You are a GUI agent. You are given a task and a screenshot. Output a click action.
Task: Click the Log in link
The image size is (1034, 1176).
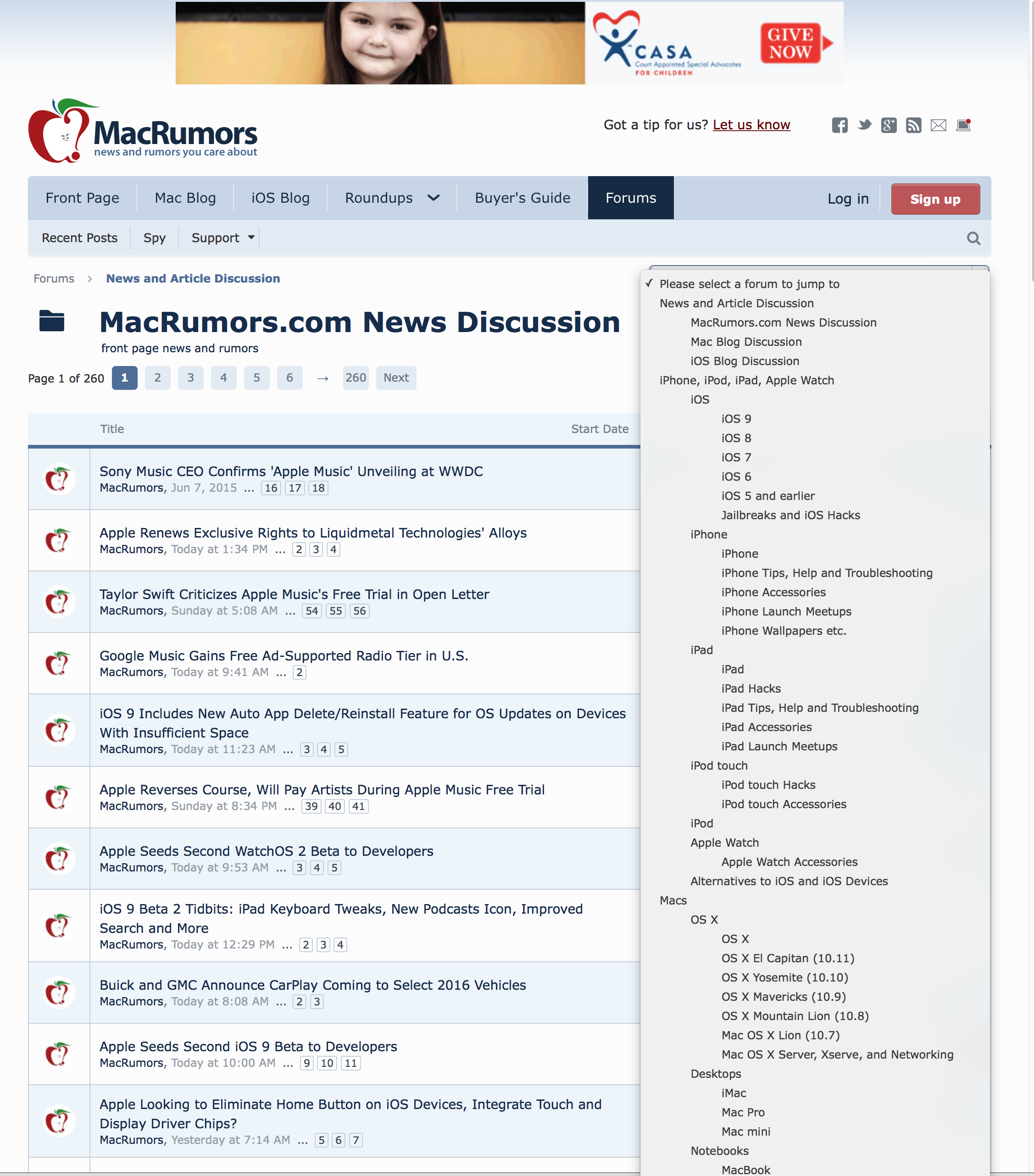click(848, 199)
